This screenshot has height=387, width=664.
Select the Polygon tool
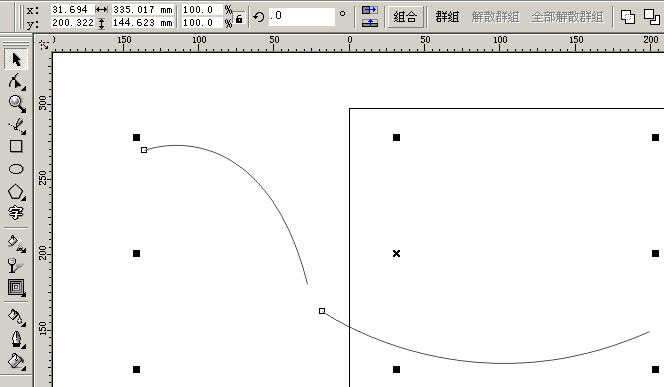[x=16, y=191]
